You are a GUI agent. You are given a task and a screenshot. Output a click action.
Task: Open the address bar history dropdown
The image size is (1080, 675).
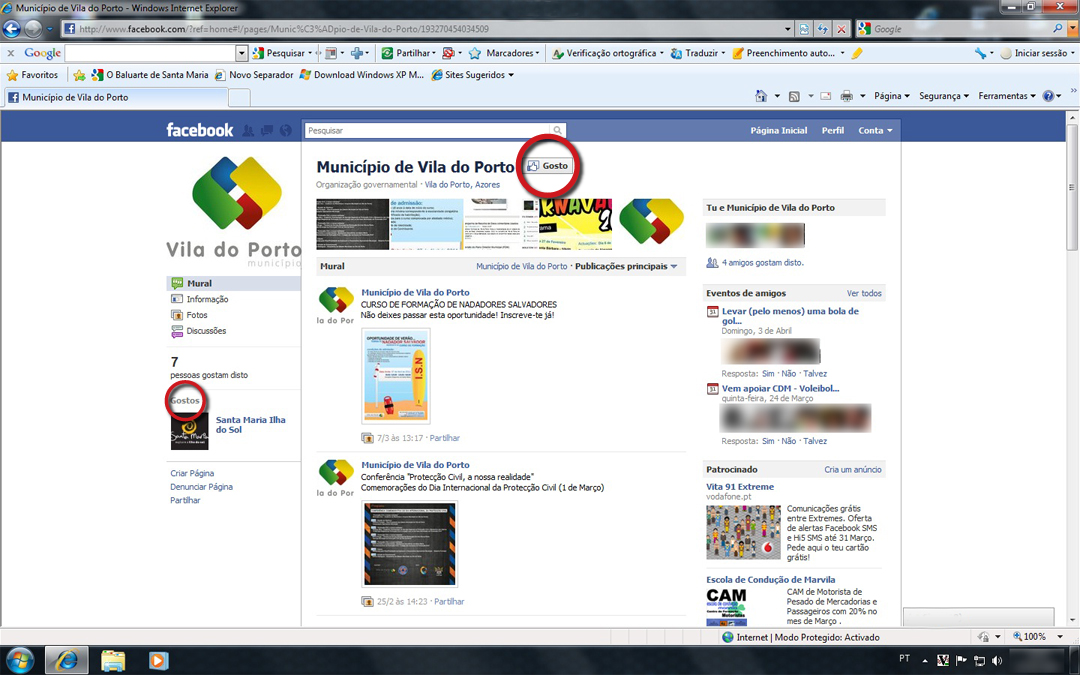(788, 29)
